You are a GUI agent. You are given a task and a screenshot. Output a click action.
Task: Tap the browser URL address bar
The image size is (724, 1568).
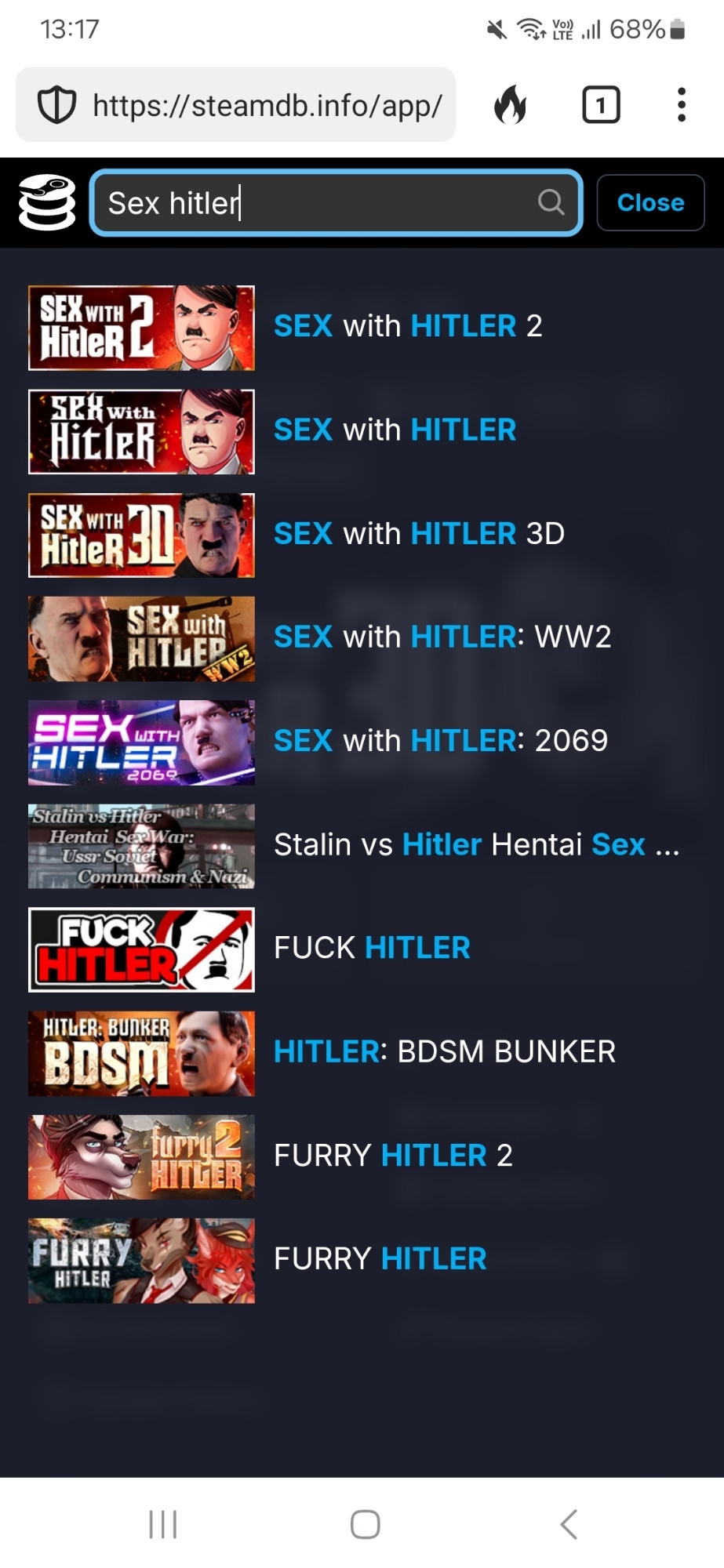(x=235, y=105)
